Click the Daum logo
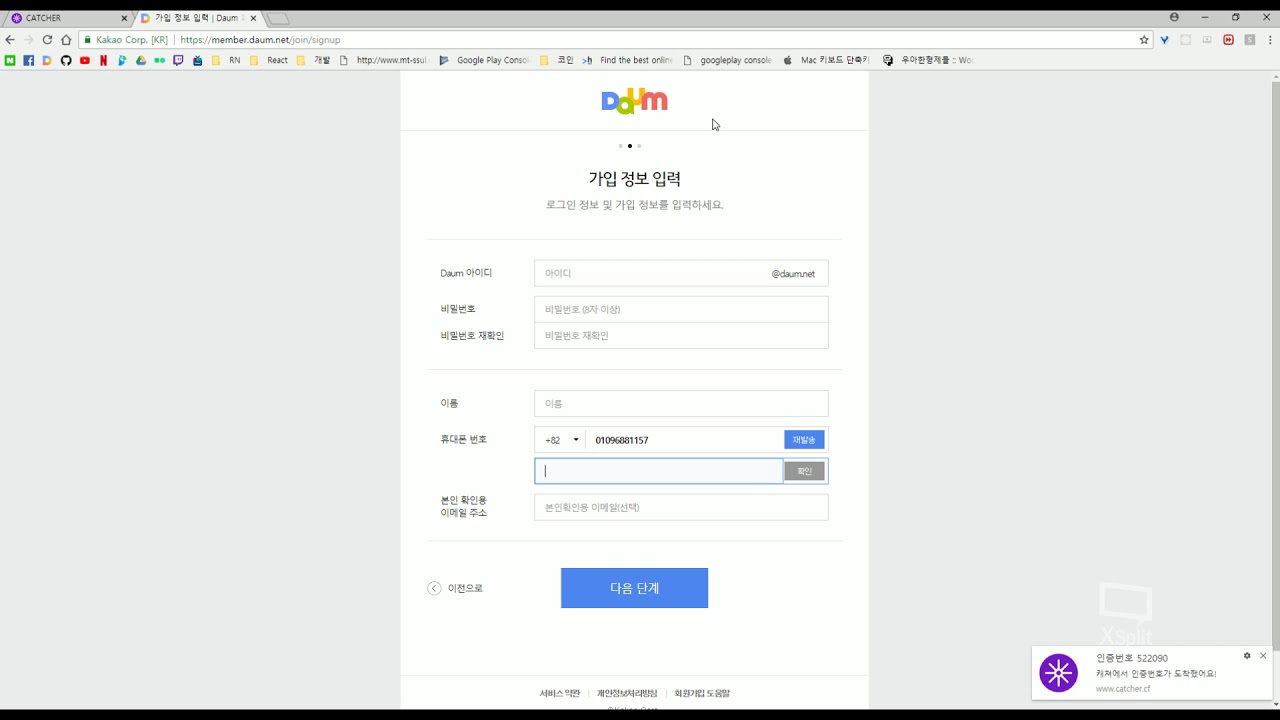The width and height of the screenshot is (1280, 720). [x=634, y=100]
